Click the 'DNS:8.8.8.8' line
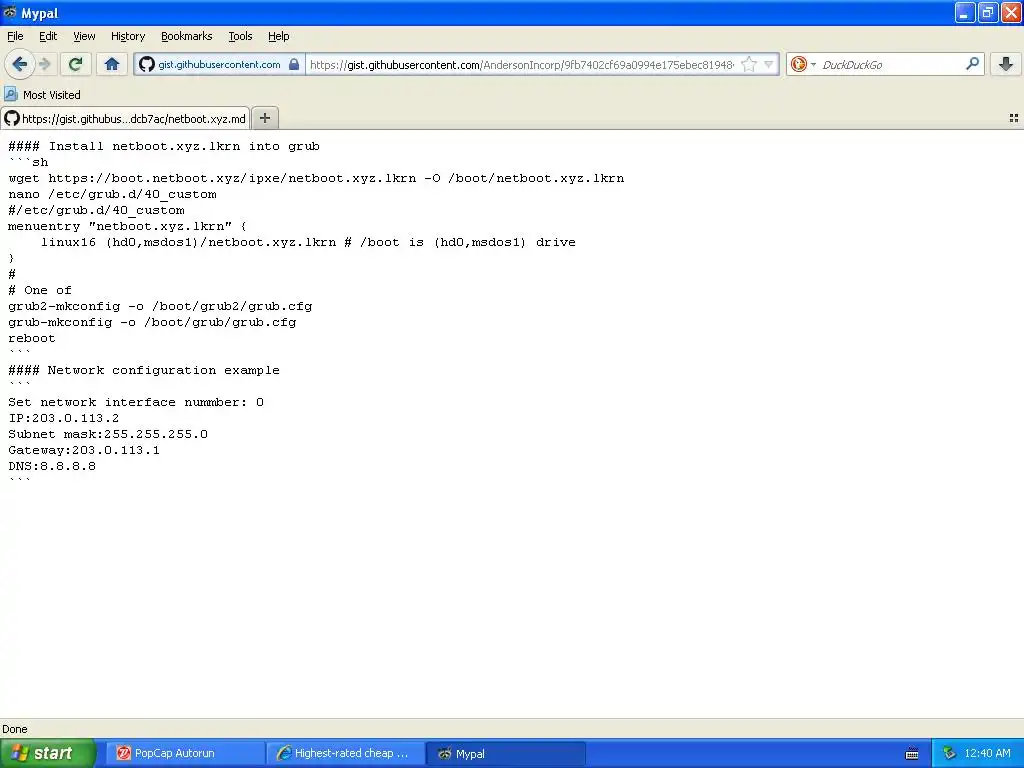 [x=52, y=466]
